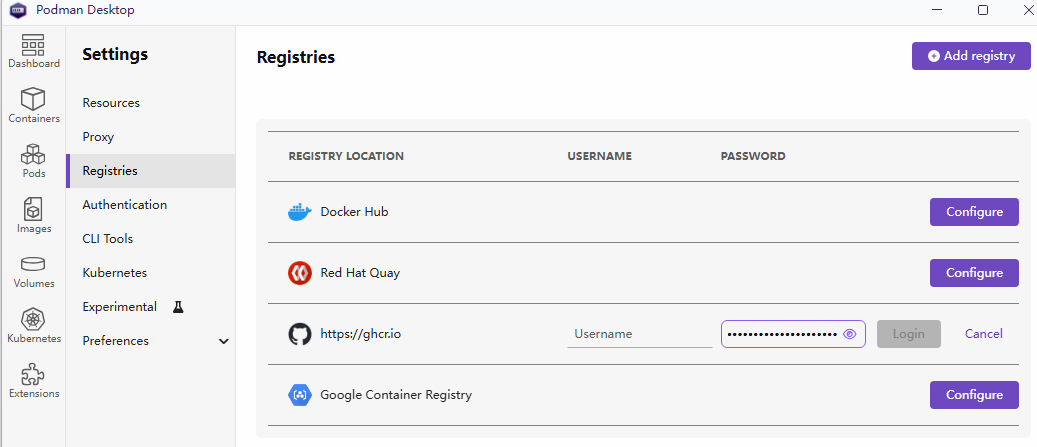Click the Add registry button
This screenshot has height=447, width=1037.
971,56
